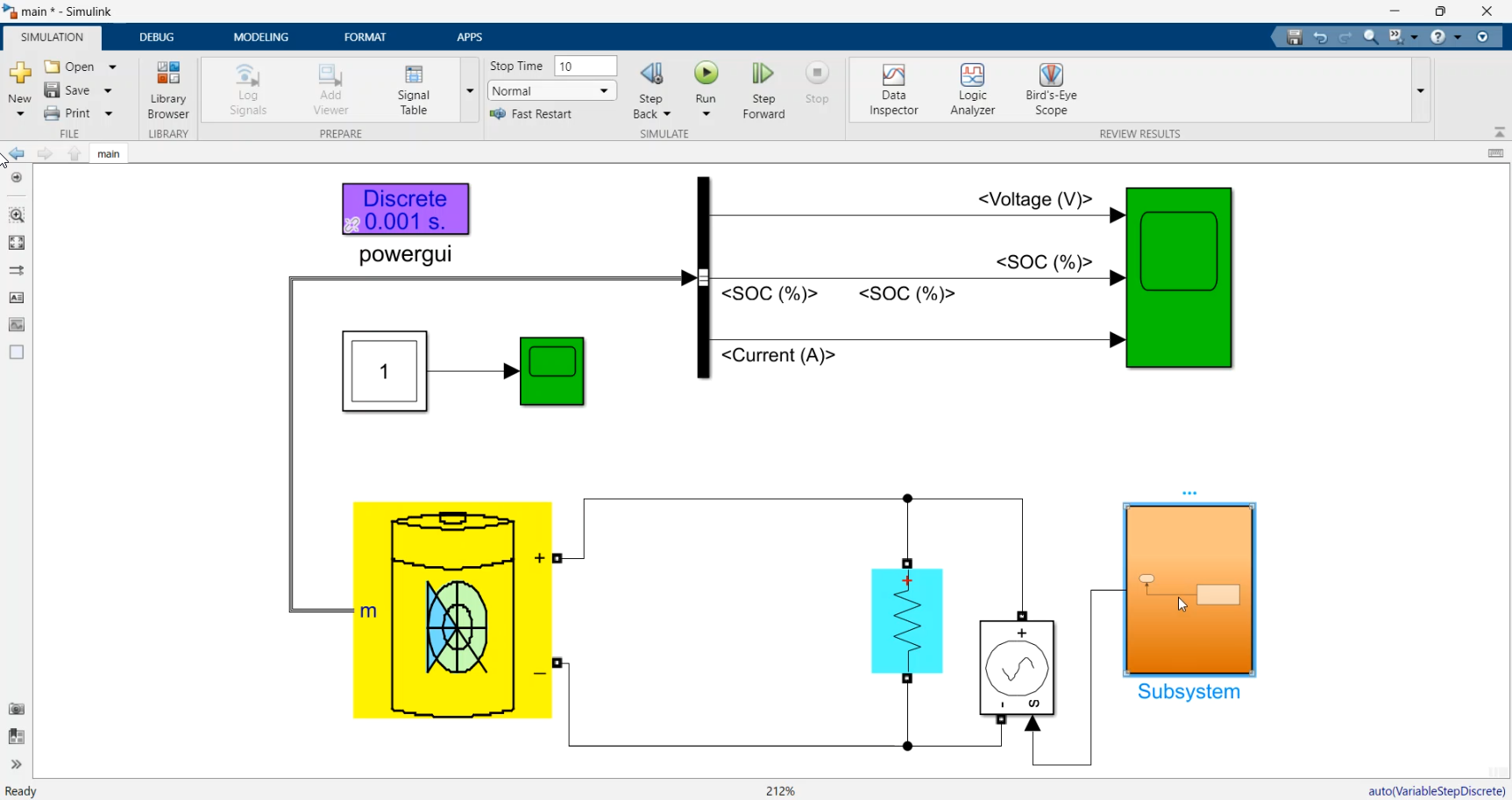Click the Add Viewer icon
Viewport: 1512px width, 800px height.
(x=330, y=89)
